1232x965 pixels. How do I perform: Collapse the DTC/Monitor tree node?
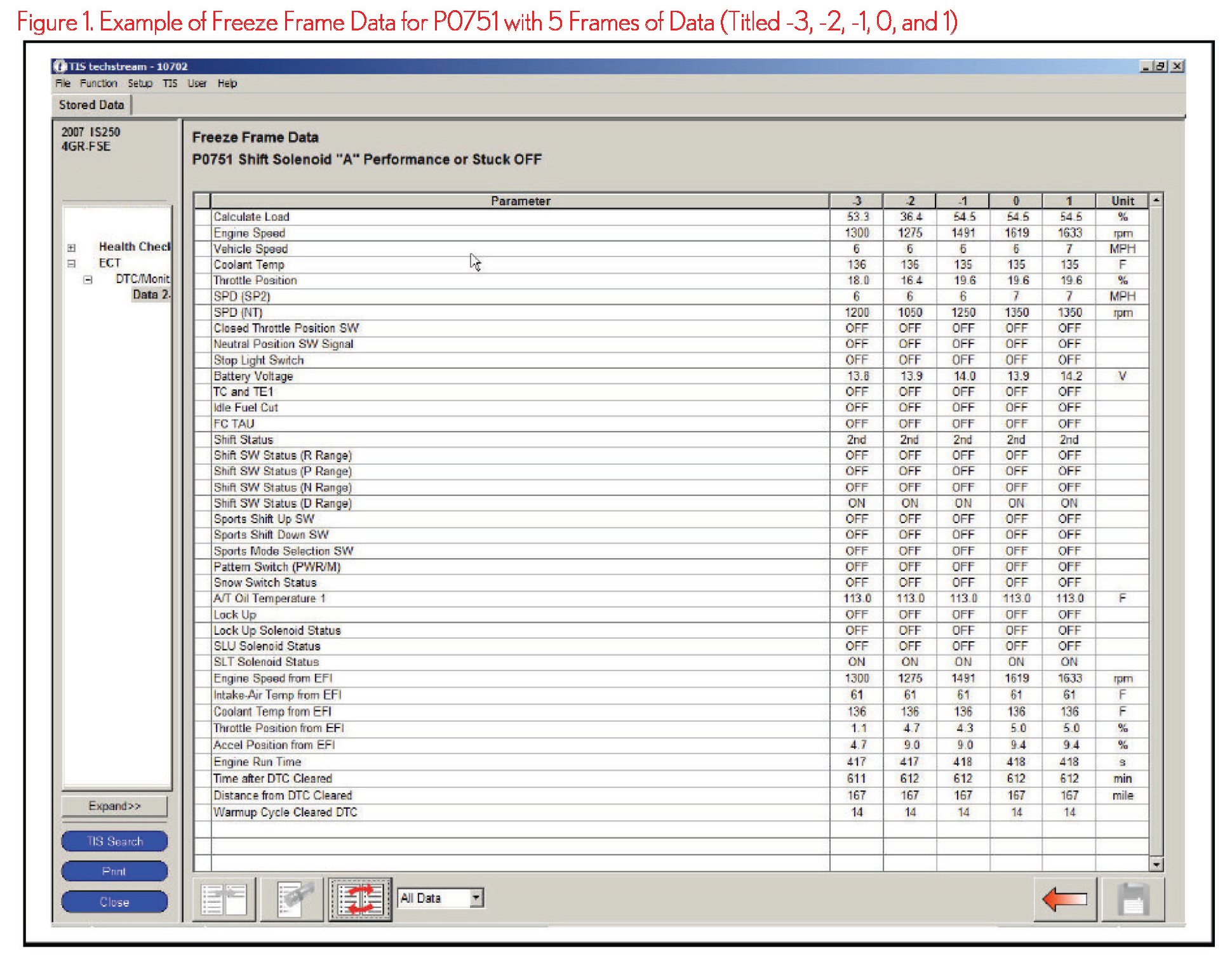88,279
